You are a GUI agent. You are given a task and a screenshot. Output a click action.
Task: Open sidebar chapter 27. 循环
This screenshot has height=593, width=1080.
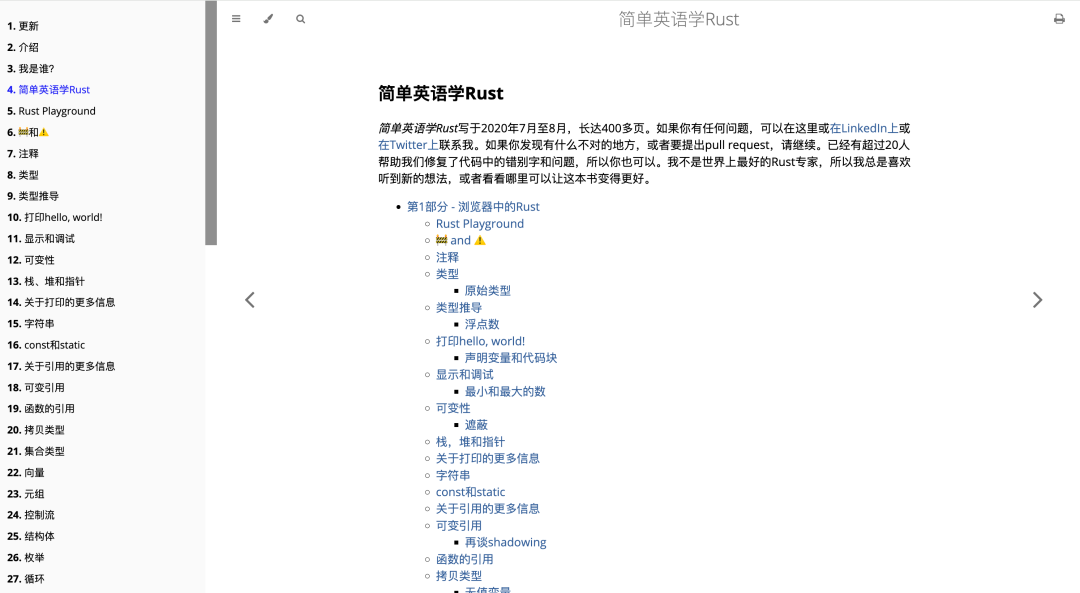click(x=25, y=579)
